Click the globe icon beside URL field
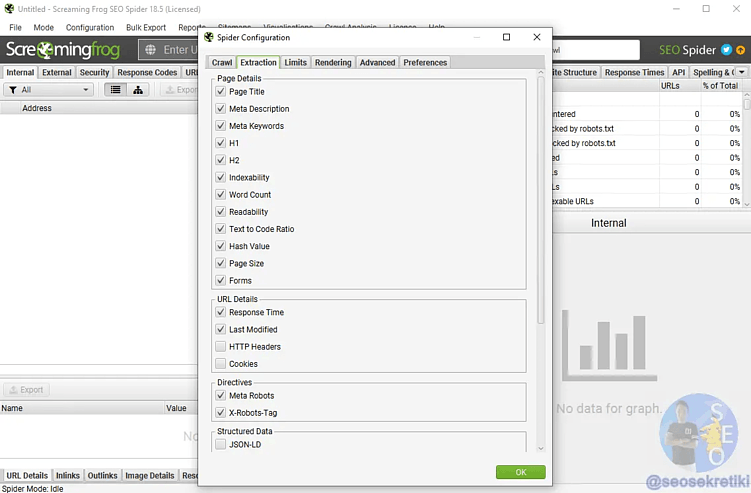This screenshot has width=751, height=493. coord(150,50)
